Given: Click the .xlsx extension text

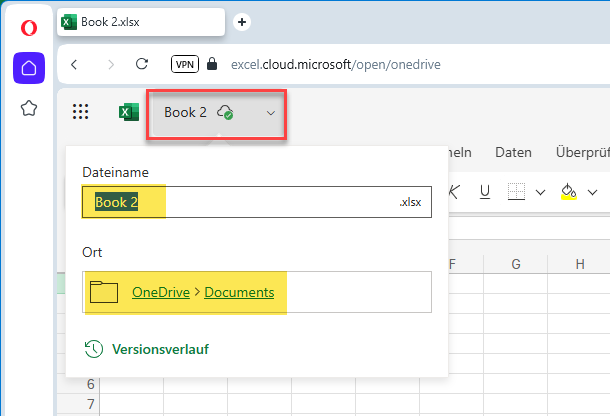Looking at the screenshot, I should tap(410, 202).
